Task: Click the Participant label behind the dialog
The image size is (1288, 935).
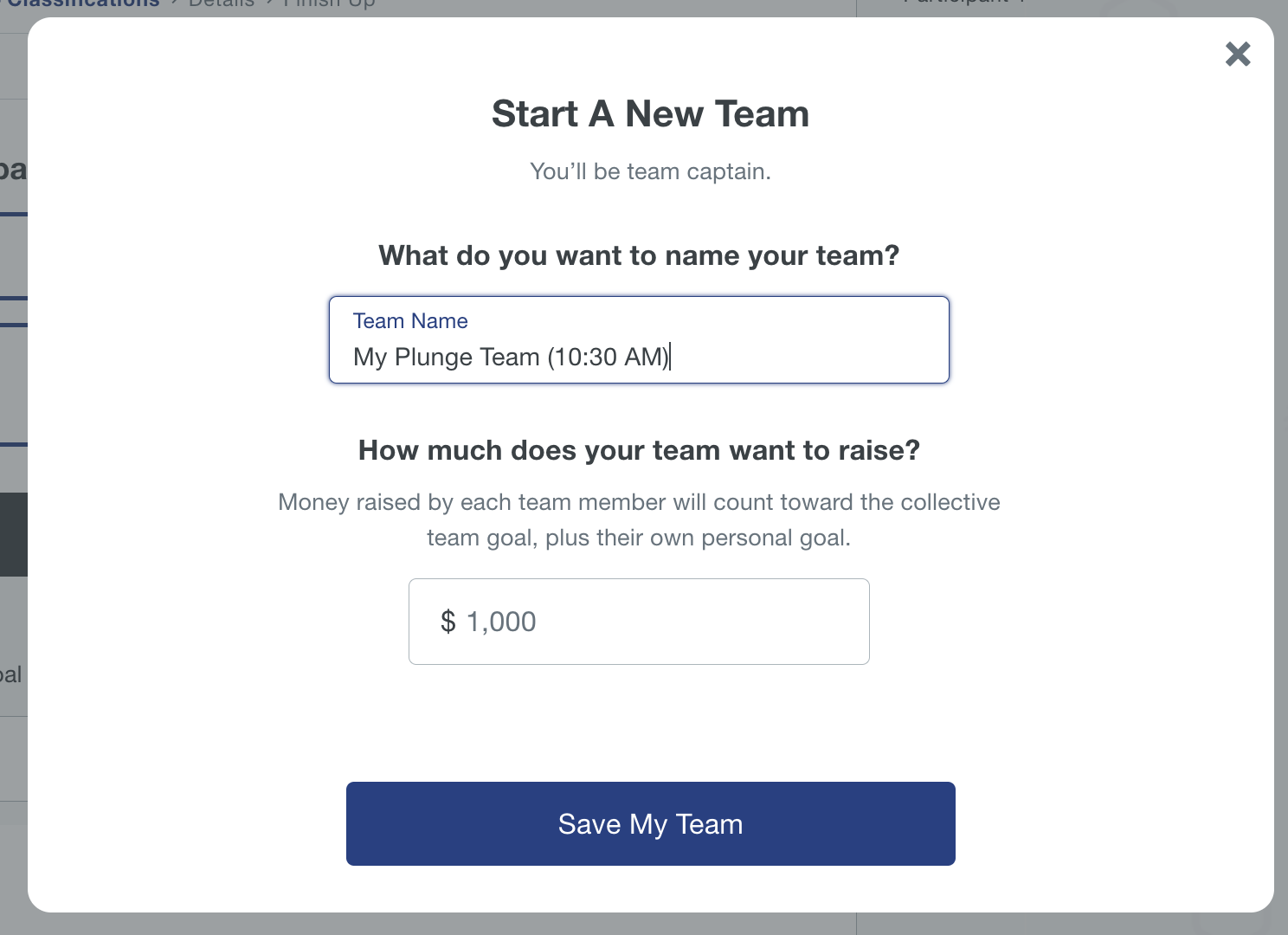Action: point(963,3)
